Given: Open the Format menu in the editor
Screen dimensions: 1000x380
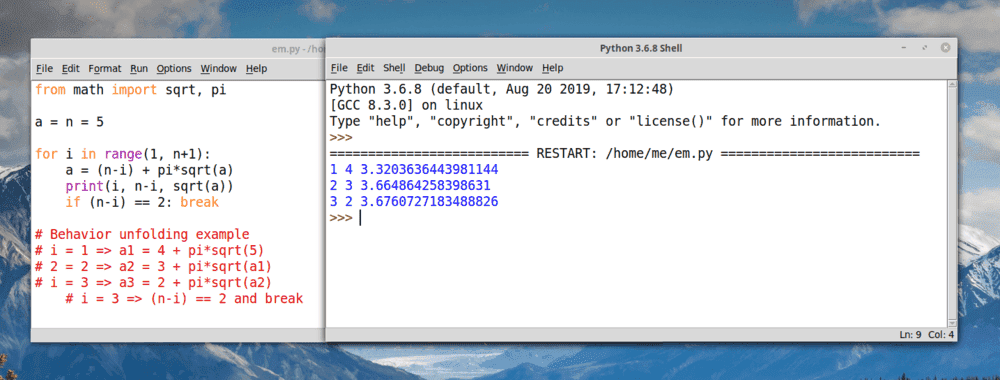Looking at the screenshot, I should tap(105, 69).
